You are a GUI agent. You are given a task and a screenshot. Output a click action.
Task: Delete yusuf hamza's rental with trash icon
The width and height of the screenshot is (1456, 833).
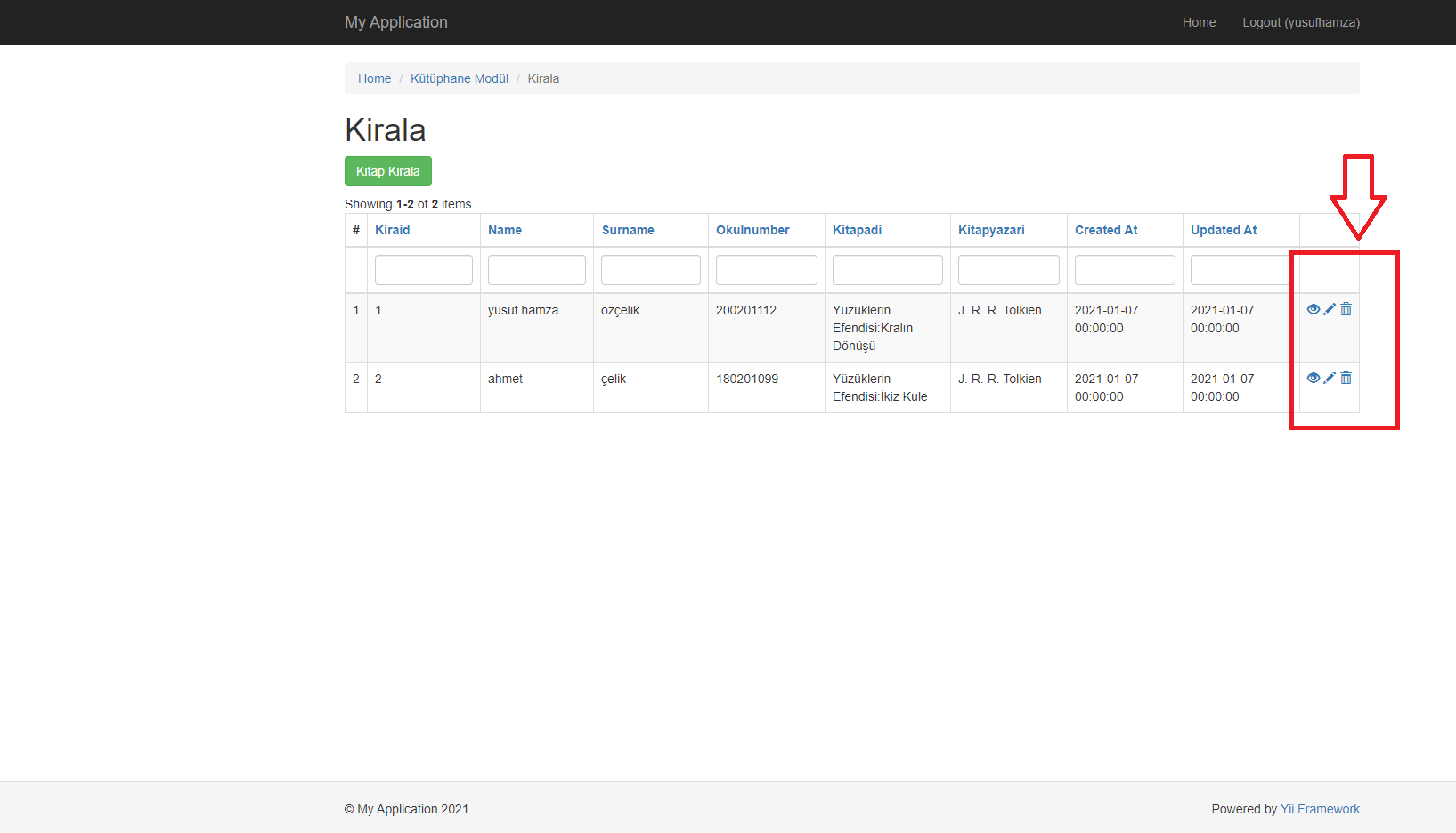pyautogui.click(x=1346, y=309)
